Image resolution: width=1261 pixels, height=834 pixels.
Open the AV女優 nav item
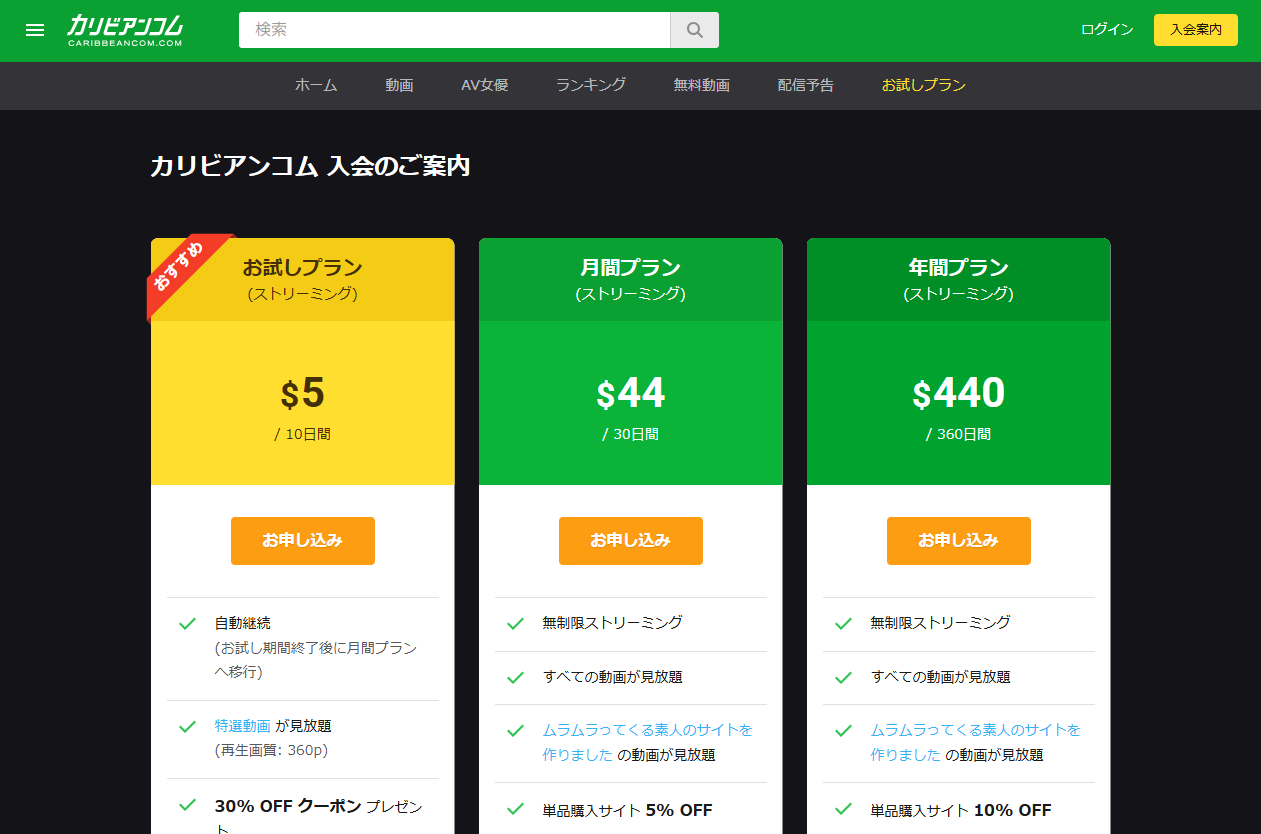(x=485, y=85)
